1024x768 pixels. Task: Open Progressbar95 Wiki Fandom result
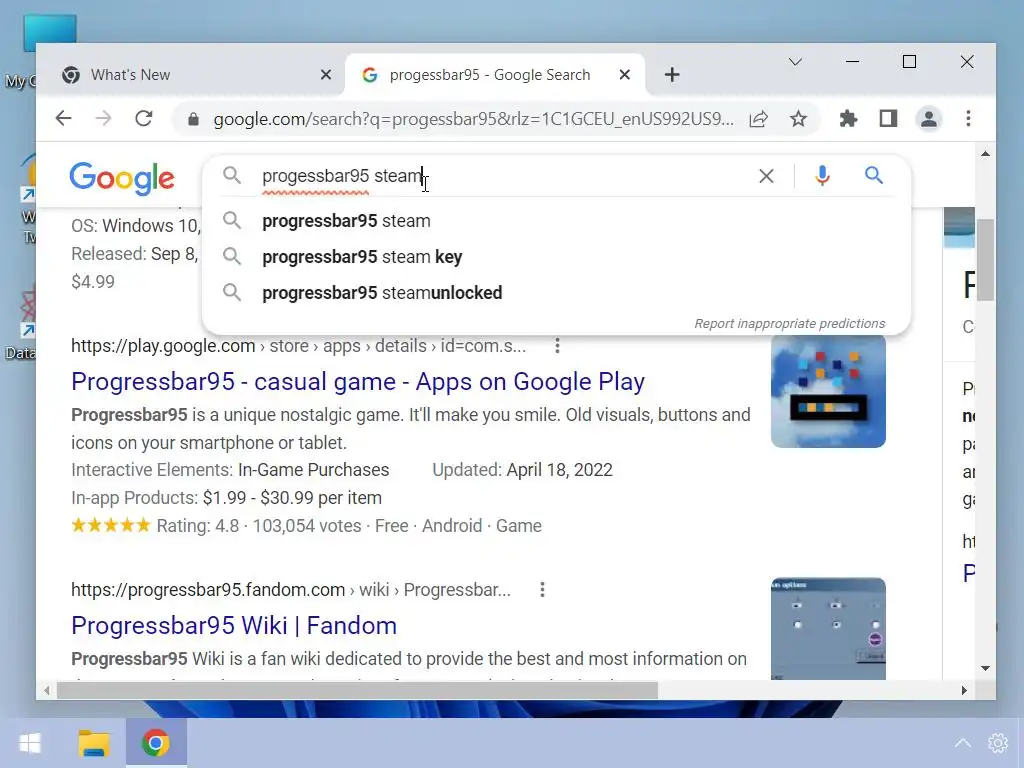pos(234,626)
